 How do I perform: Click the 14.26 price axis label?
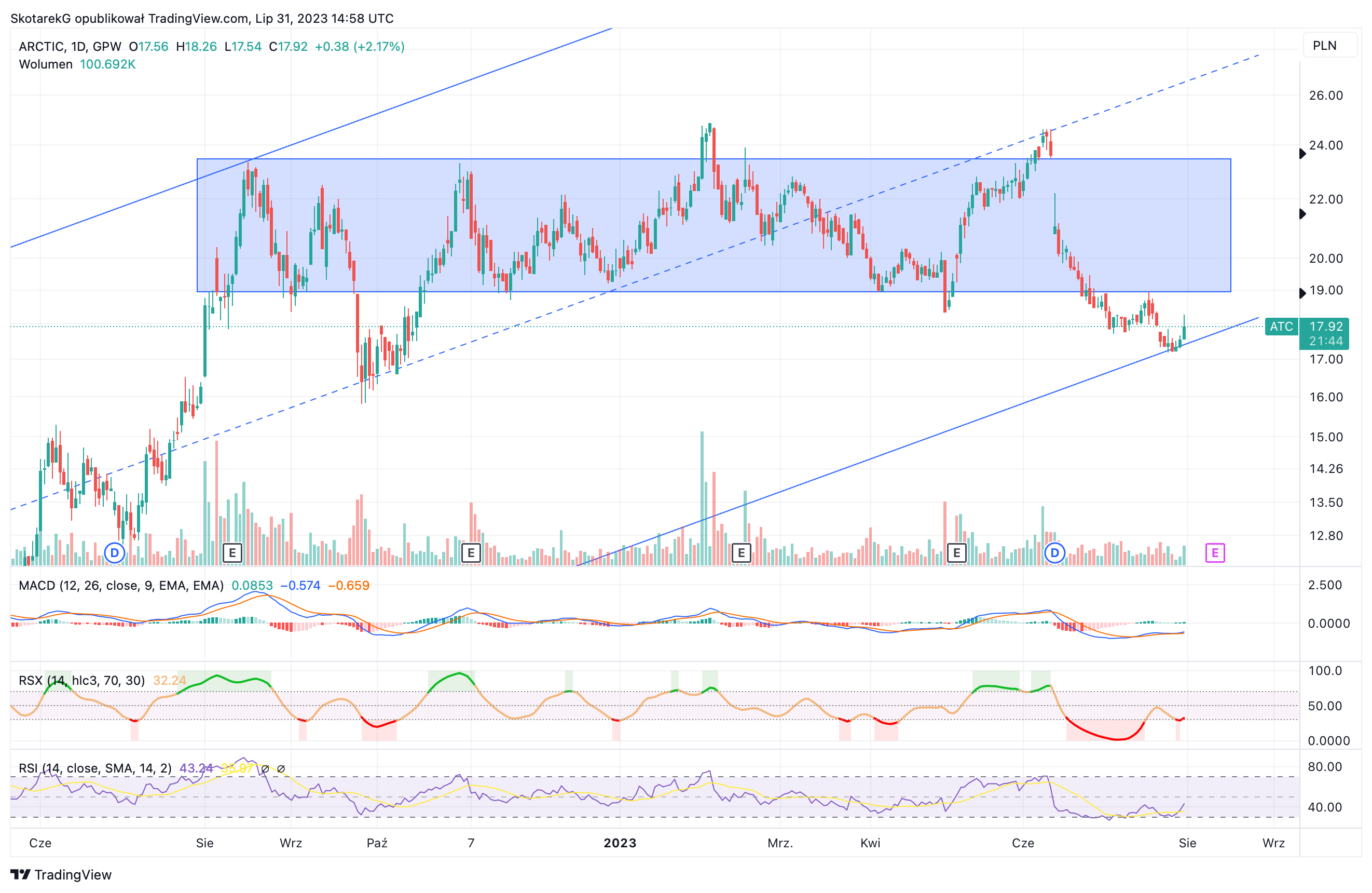[1326, 468]
